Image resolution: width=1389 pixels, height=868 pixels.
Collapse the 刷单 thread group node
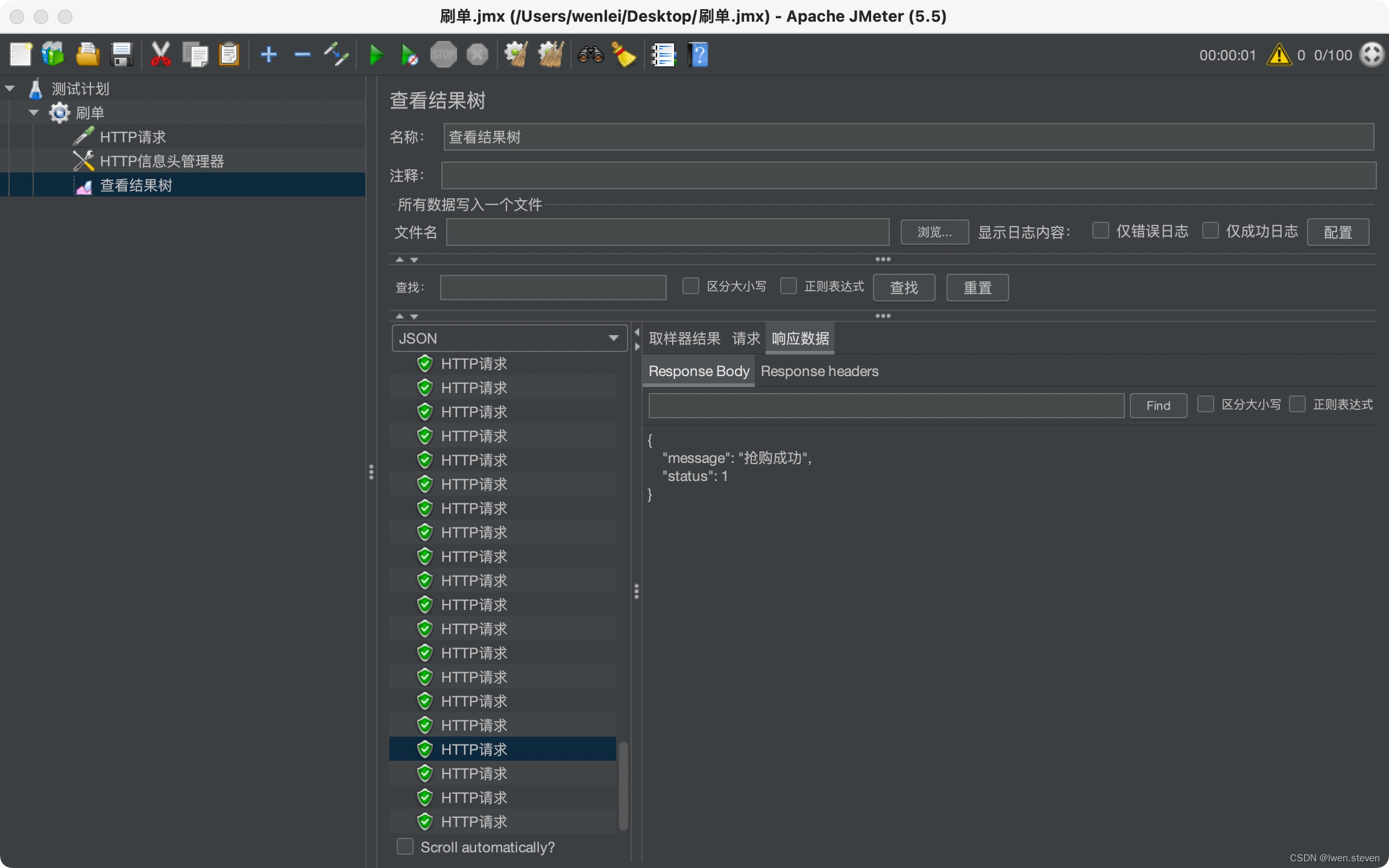pyautogui.click(x=34, y=113)
